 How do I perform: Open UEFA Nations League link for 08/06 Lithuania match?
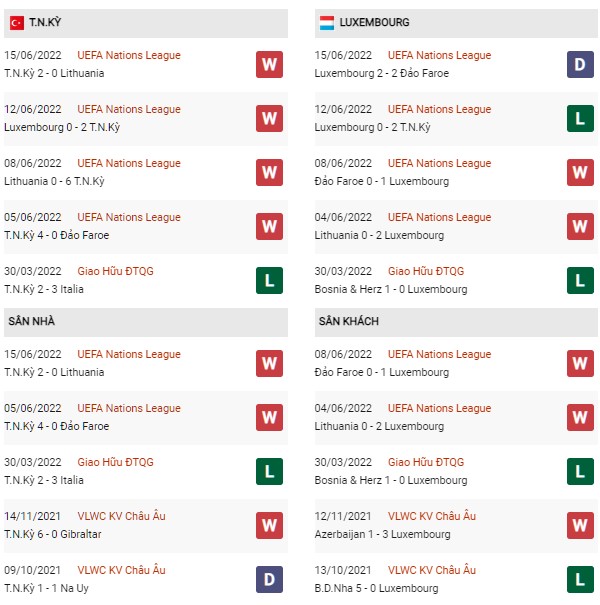coord(129,164)
